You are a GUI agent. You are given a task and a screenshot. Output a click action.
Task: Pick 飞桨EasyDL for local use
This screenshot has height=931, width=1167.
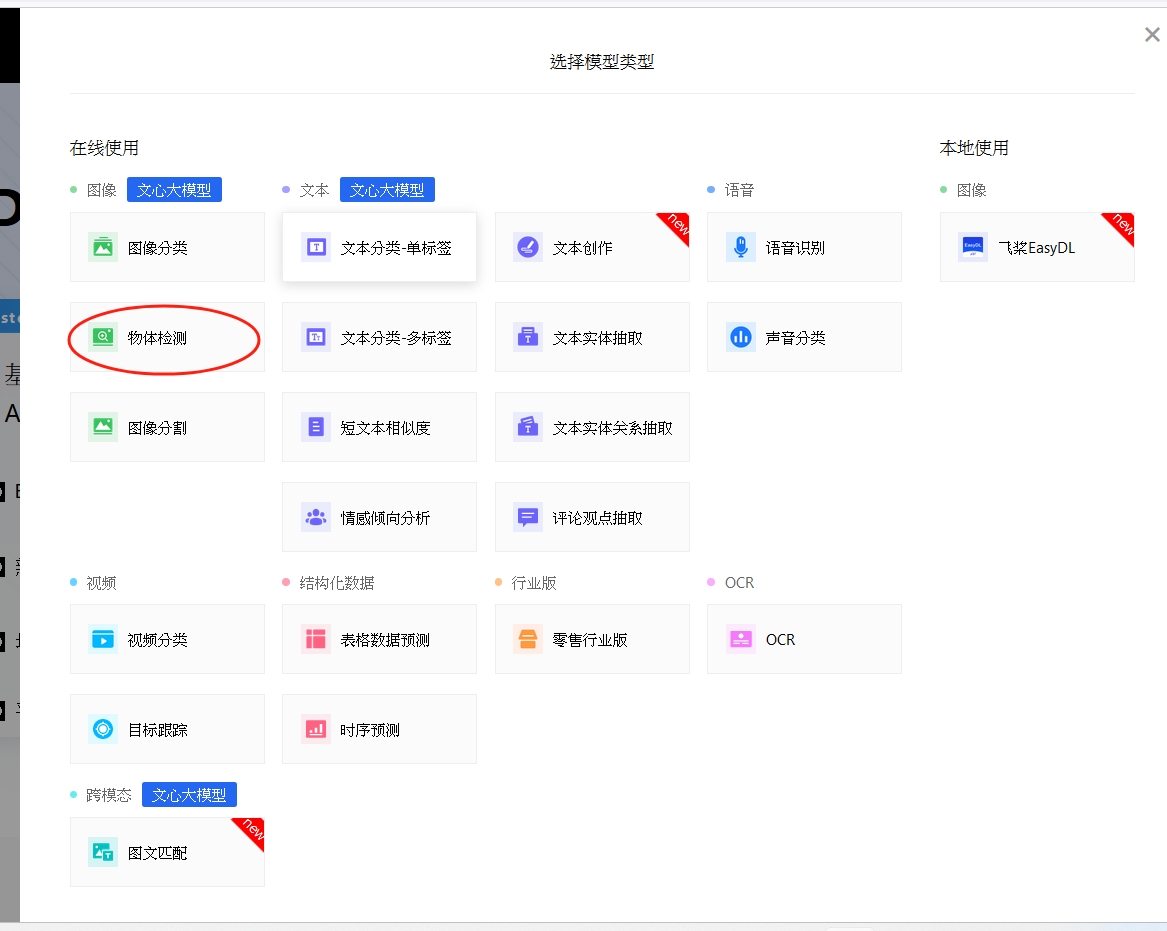coord(1037,247)
